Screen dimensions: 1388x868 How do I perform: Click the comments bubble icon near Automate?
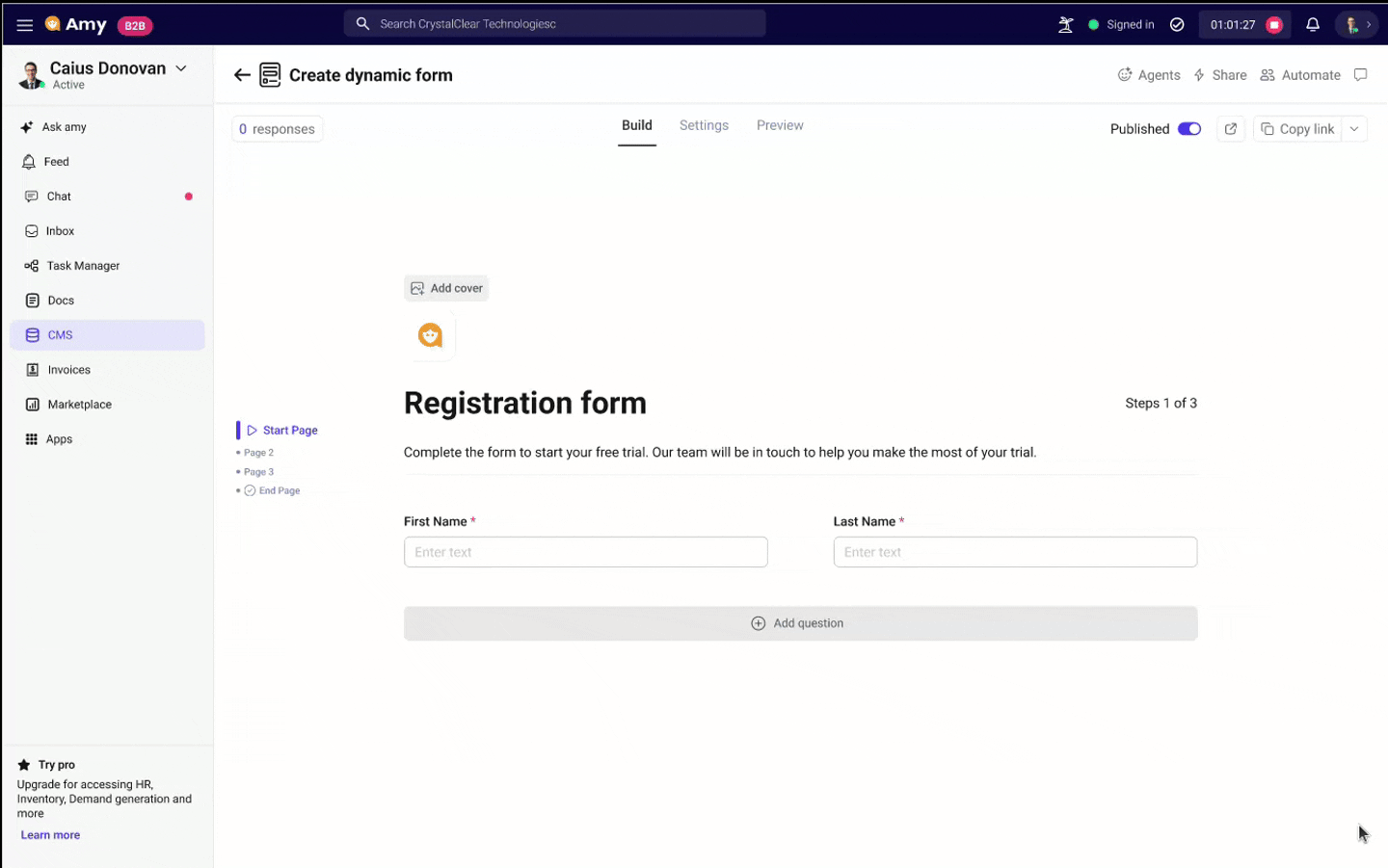click(1361, 75)
